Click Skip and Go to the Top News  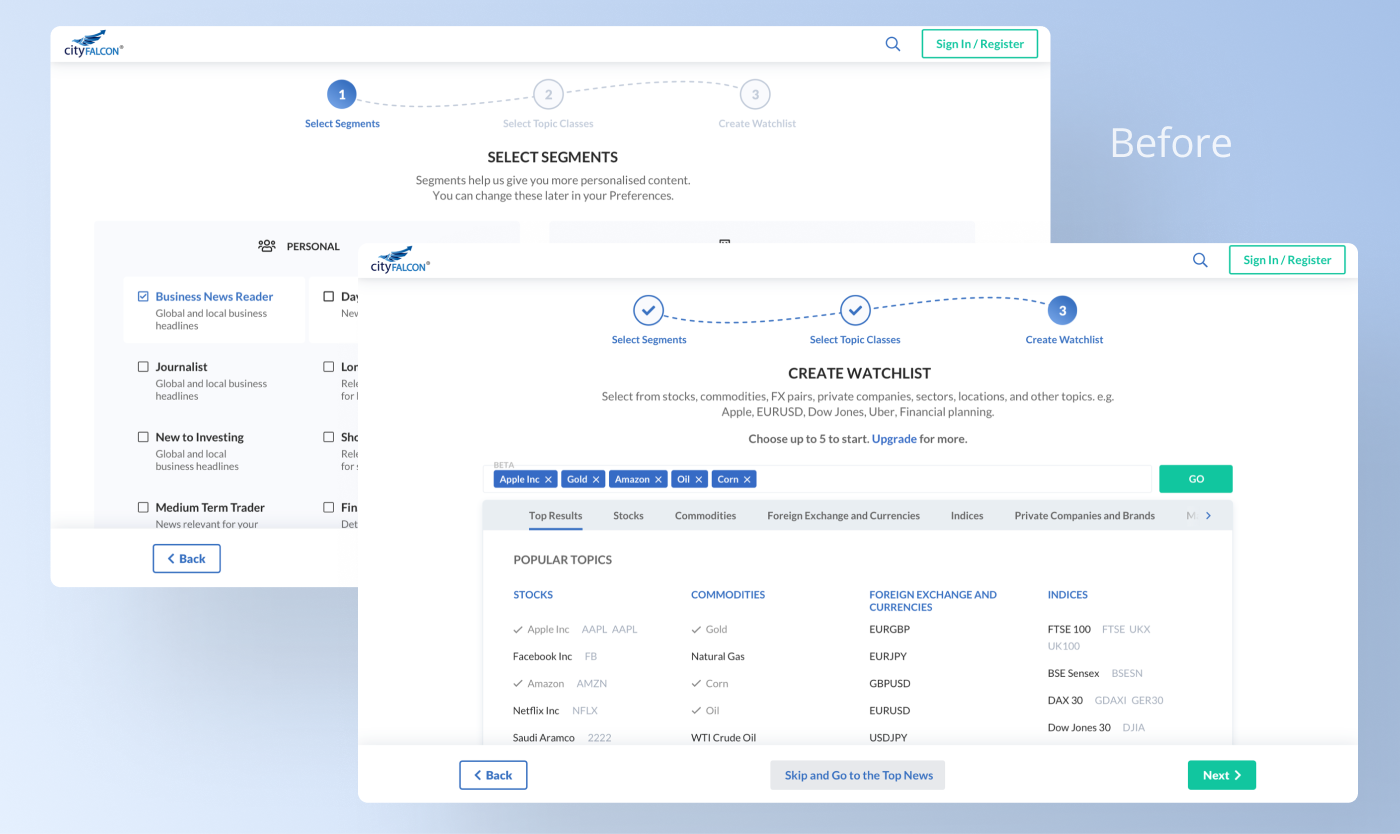coord(858,775)
